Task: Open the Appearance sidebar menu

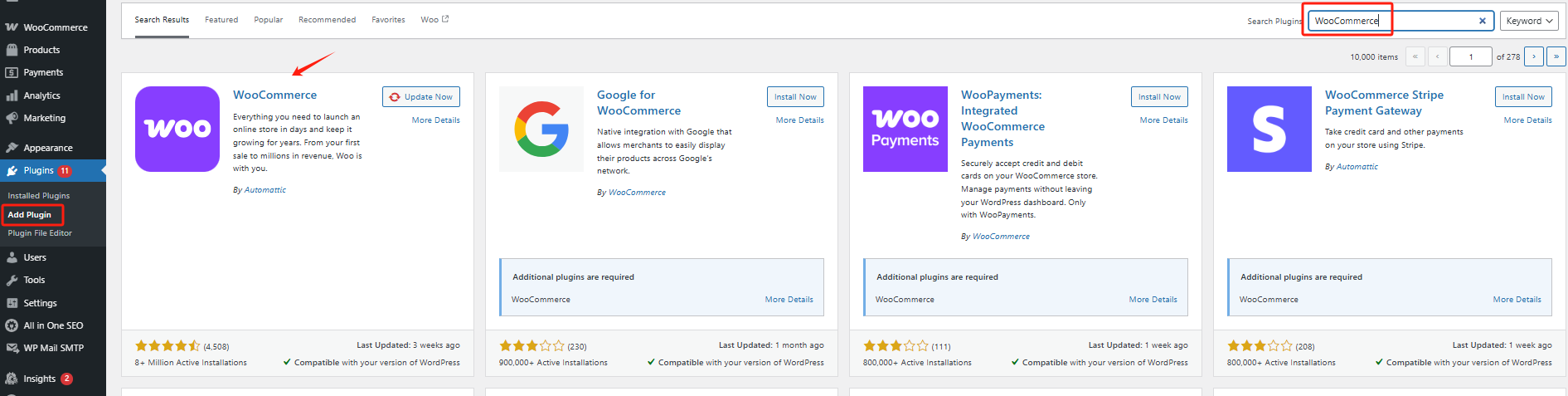Action: tap(48, 148)
